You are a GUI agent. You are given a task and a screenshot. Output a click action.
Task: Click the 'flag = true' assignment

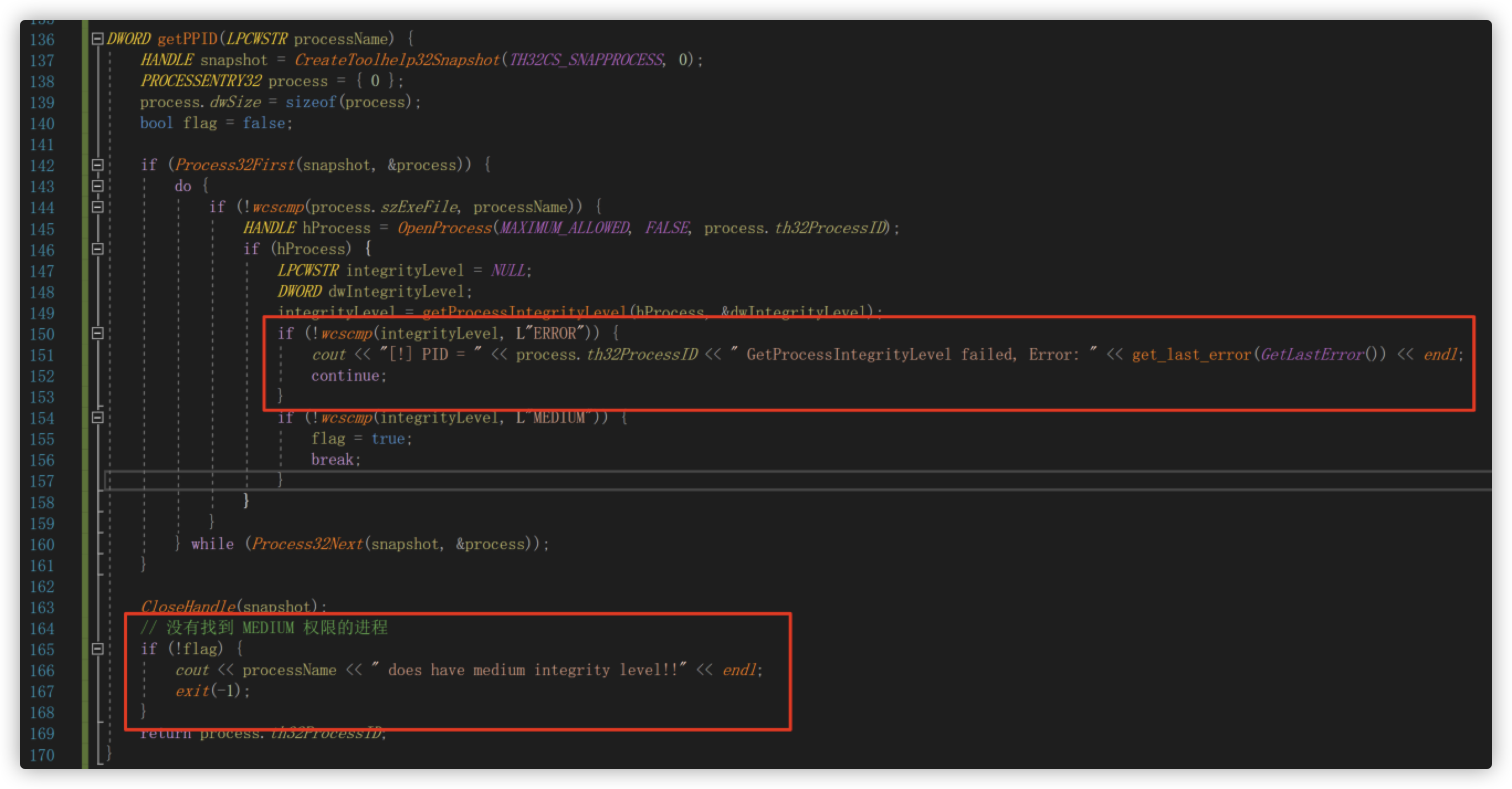click(x=361, y=439)
